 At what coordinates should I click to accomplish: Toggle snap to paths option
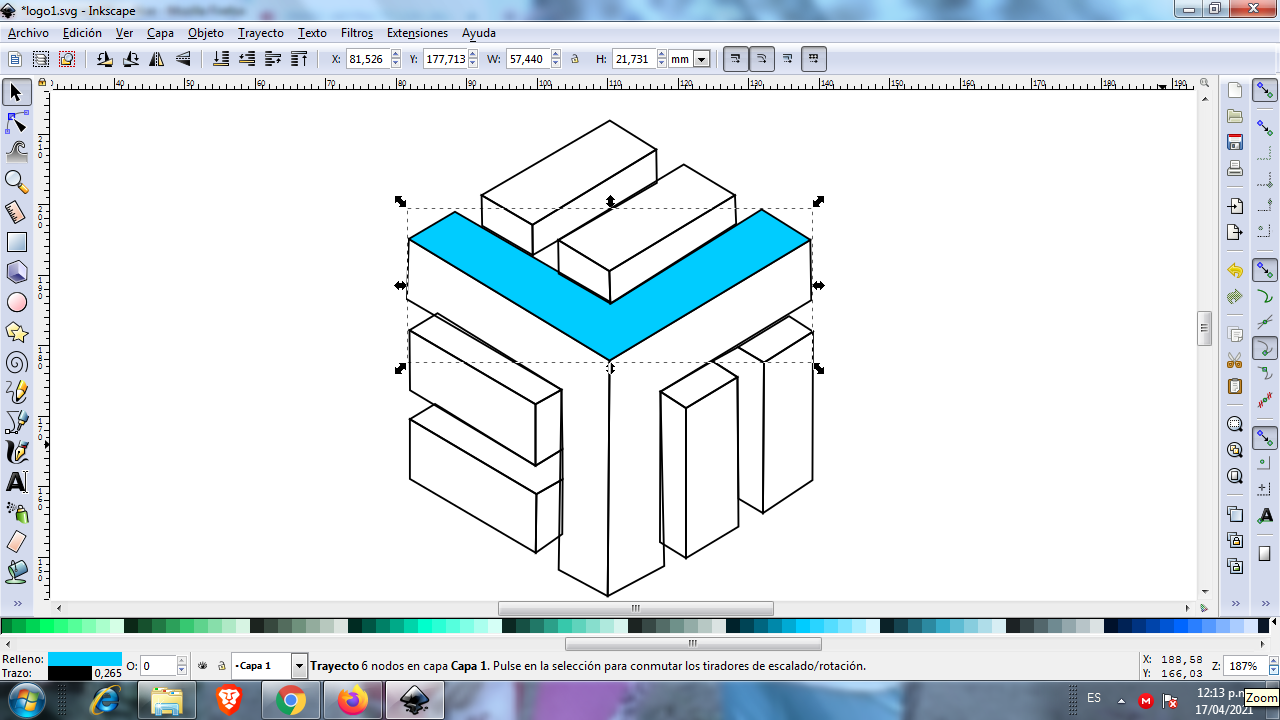pyautogui.click(x=1265, y=297)
